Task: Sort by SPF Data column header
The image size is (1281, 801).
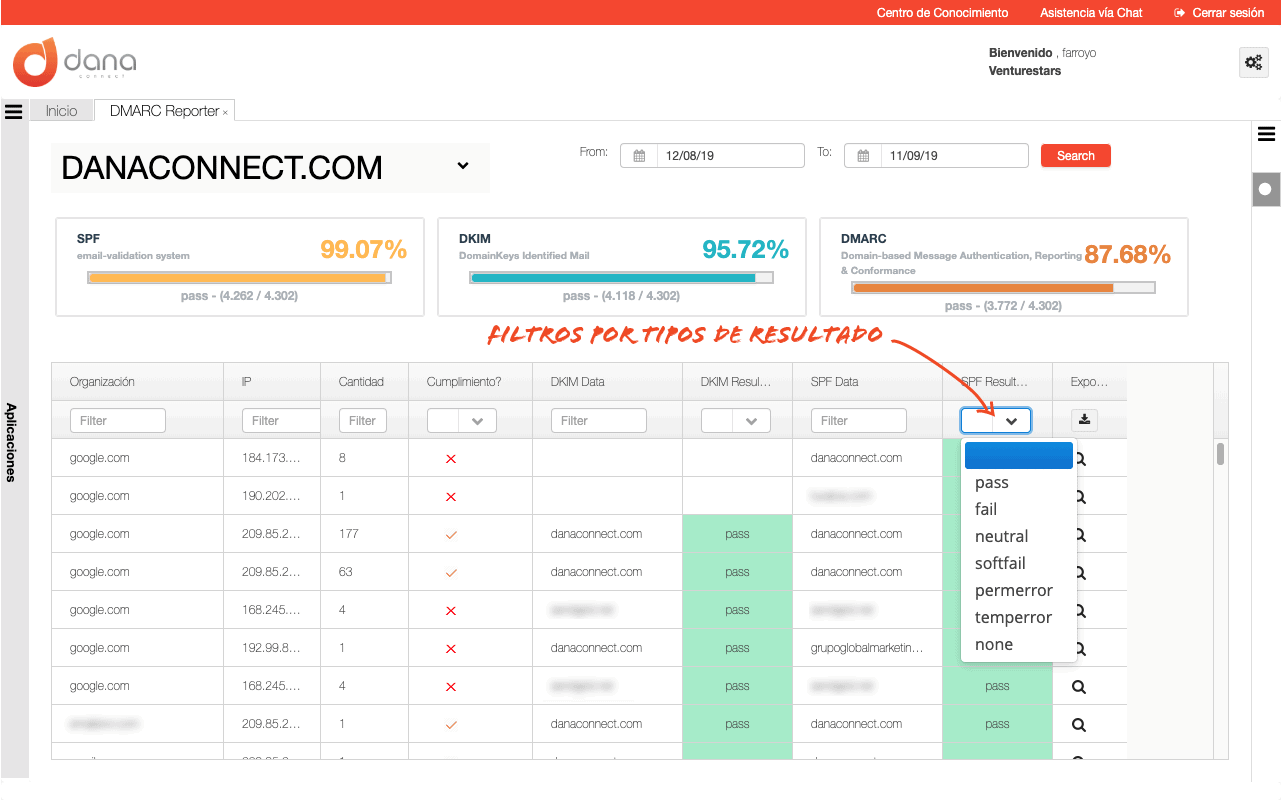Action: 867,382
